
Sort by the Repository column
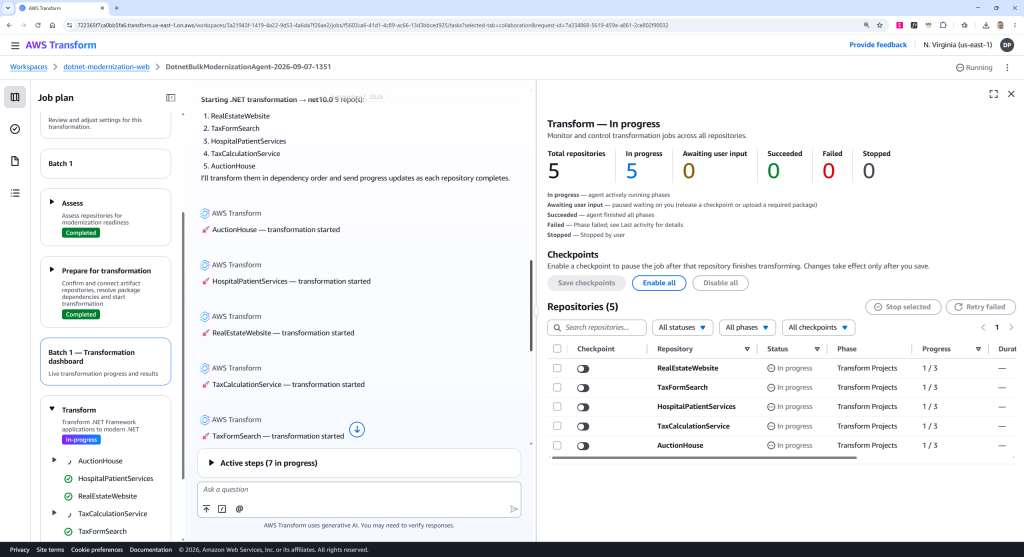tap(747, 349)
